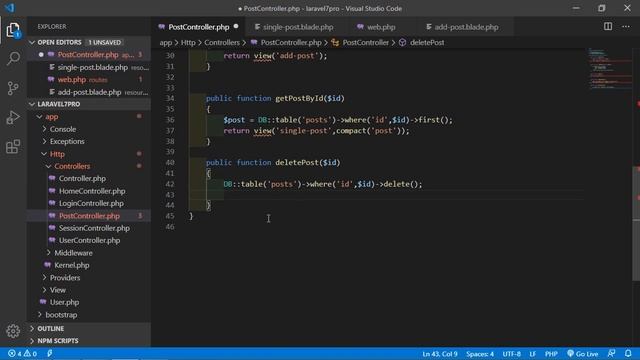Click the errors and warnings status indicator
This screenshot has height=360, width=640.
point(22,353)
